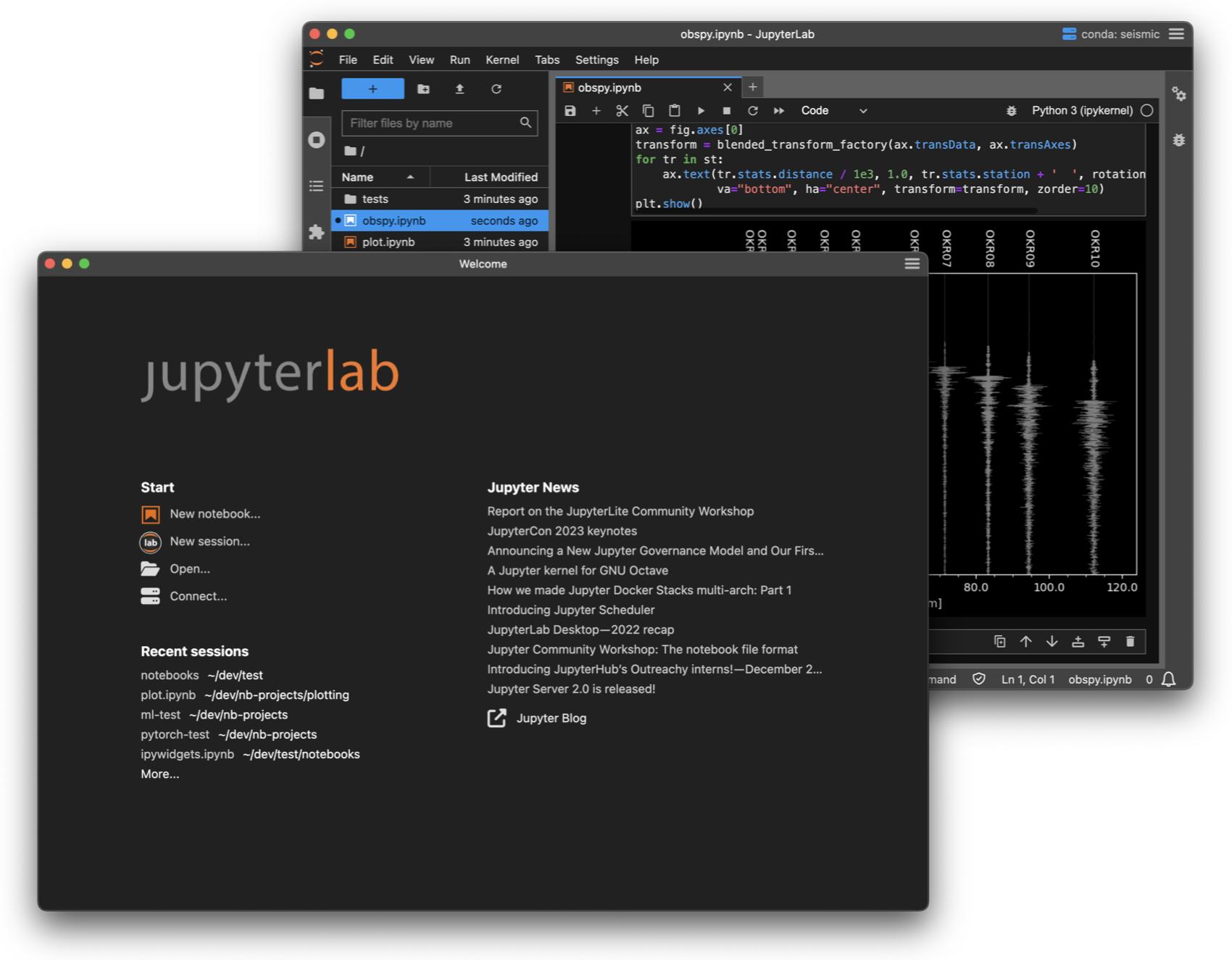This screenshot has width=1232, height=960.
Task: Click the trusted notebook shield indicator
Action: coord(980,679)
